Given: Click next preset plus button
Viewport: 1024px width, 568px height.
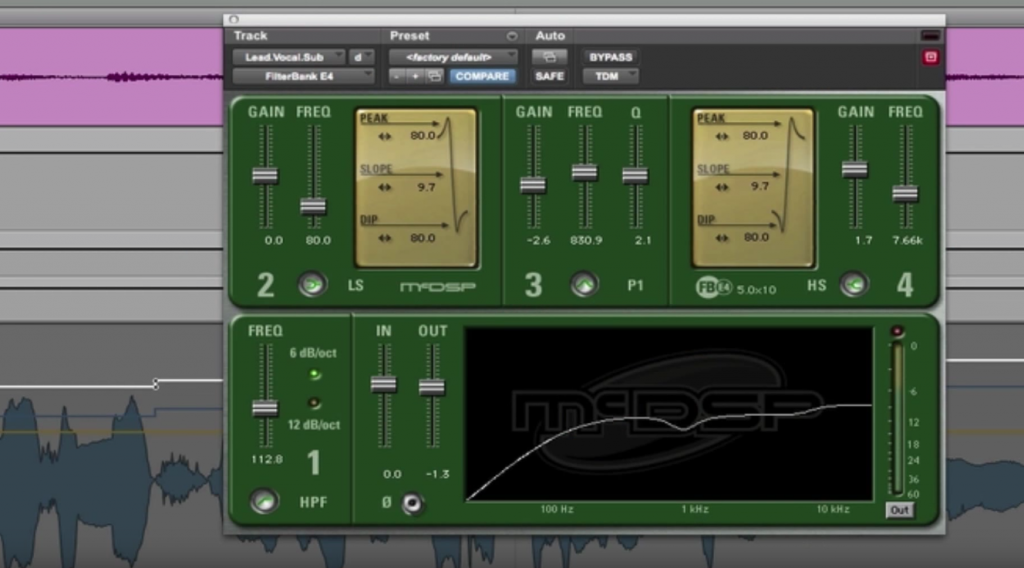Looking at the screenshot, I should [x=415, y=76].
